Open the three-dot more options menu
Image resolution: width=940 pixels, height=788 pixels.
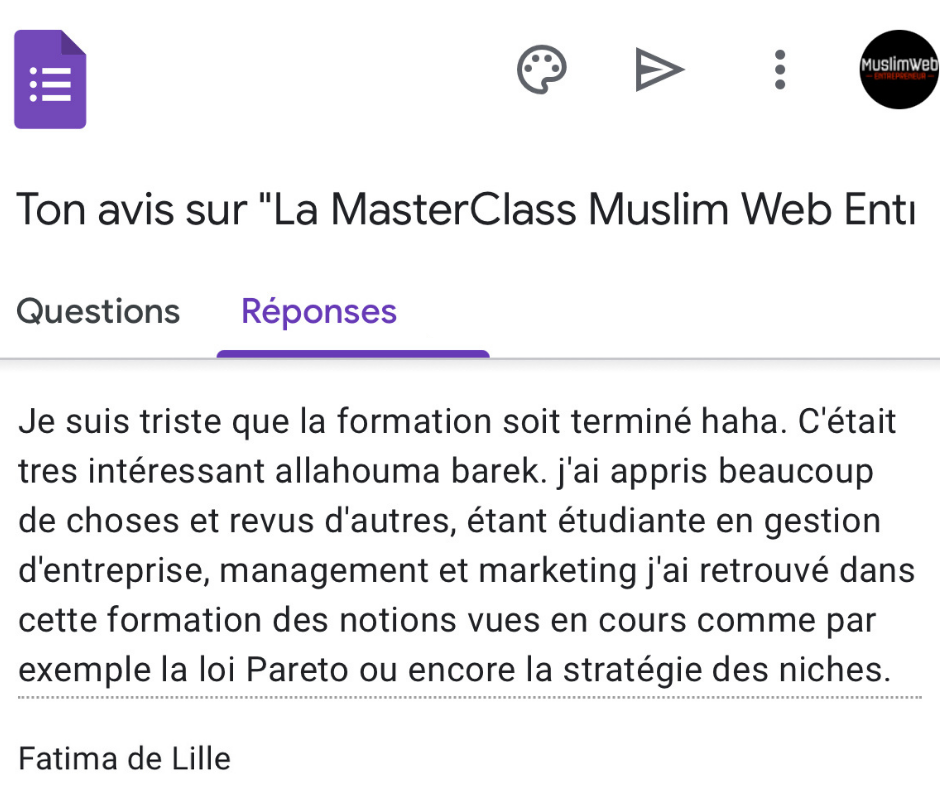[x=780, y=70]
